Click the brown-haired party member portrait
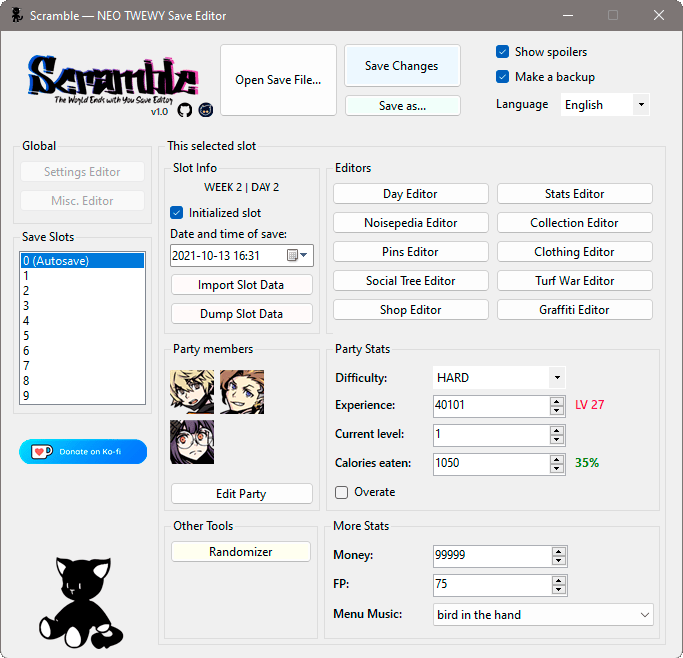The image size is (683, 658). click(242, 391)
